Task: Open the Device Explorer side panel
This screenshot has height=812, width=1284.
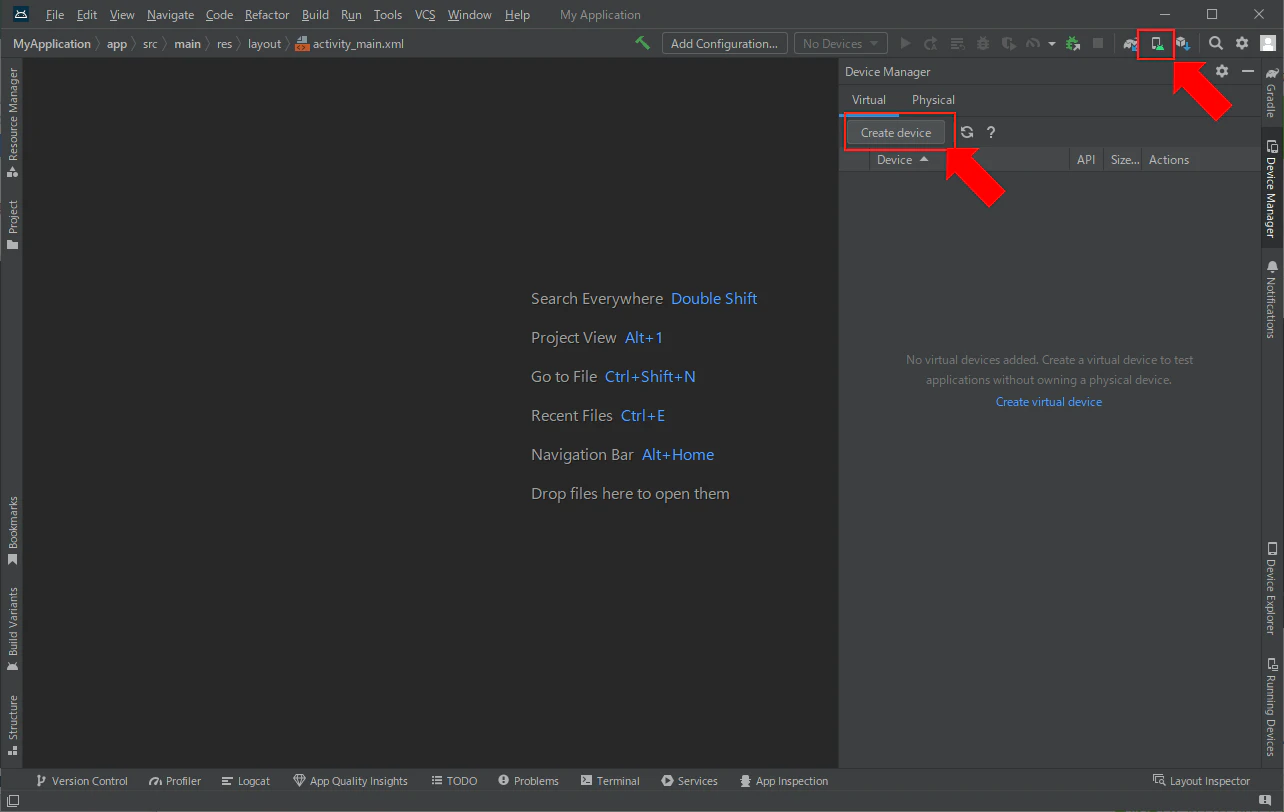Action: pyautogui.click(x=1272, y=589)
